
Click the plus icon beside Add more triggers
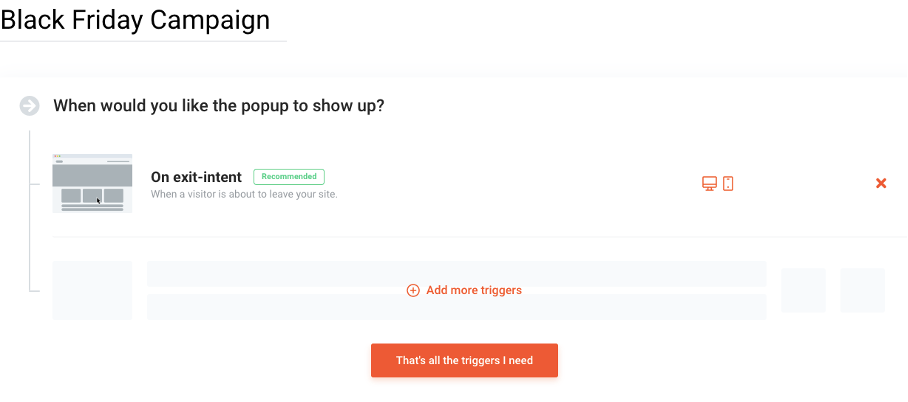click(x=413, y=290)
